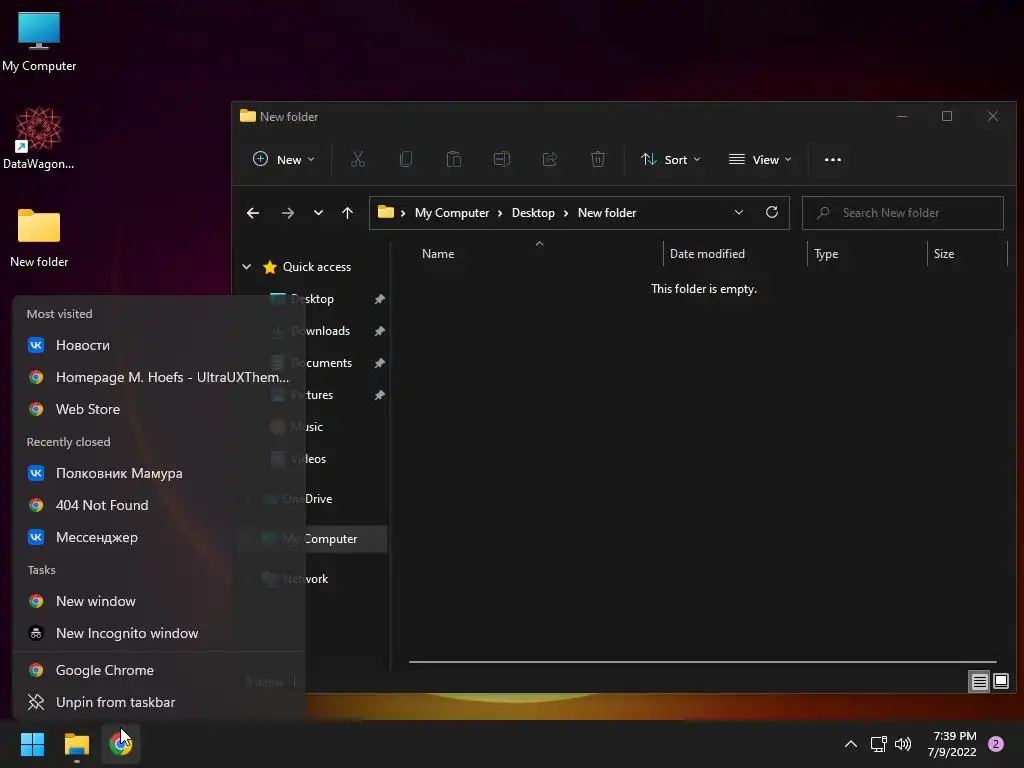1024x768 pixels.
Task: Click the Share icon in toolbar
Action: click(550, 159)
